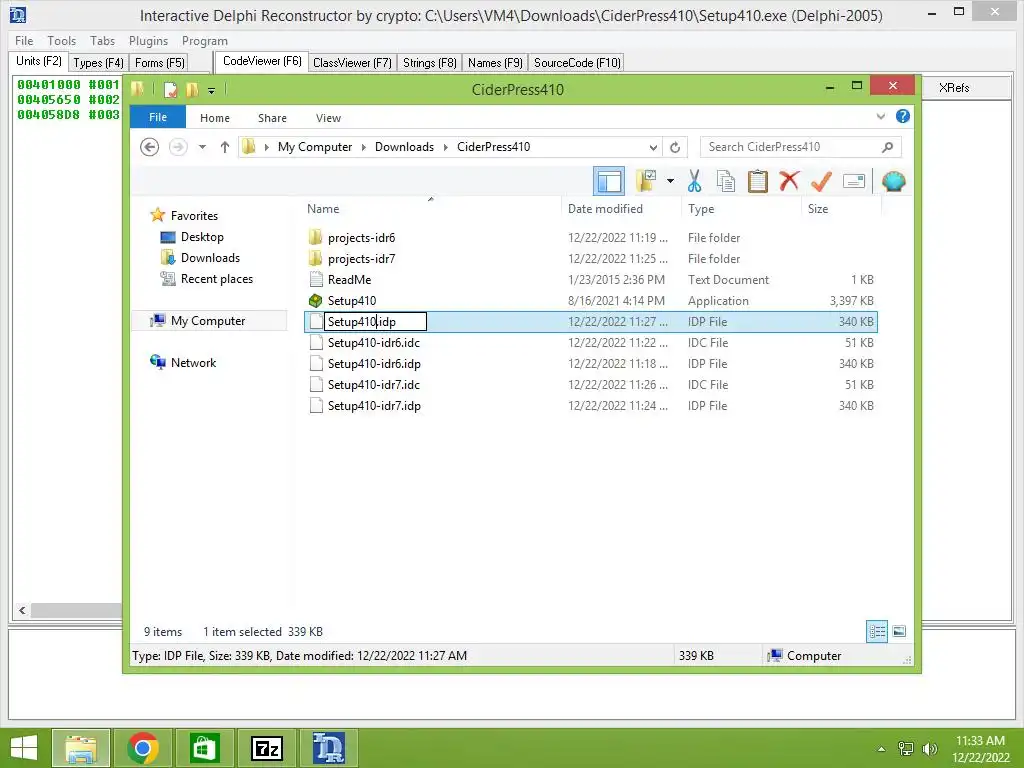Viewport: 1024px width, 768px height.
Task: Open 7-Zip from the taskbar
Action: tap(267, 748)
